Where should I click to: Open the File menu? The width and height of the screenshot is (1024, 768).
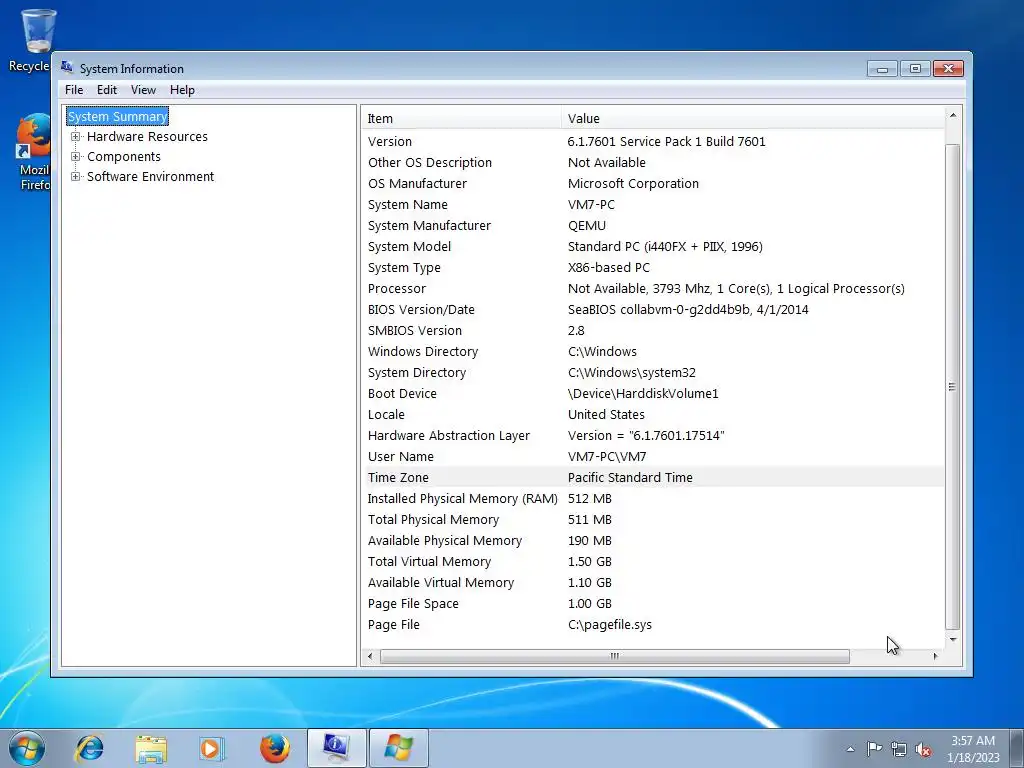[x=74, y=90]
